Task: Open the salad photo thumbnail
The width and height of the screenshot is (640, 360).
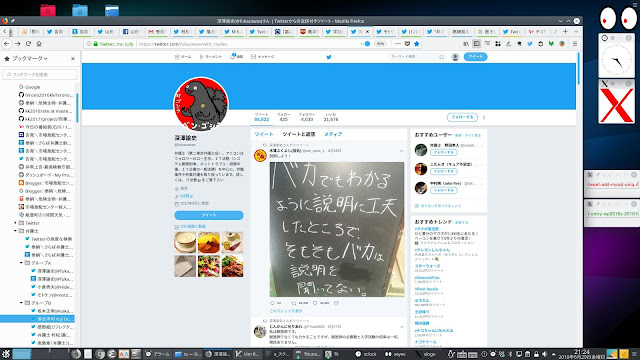Action: pyautogui.click(x=209, y=266)
